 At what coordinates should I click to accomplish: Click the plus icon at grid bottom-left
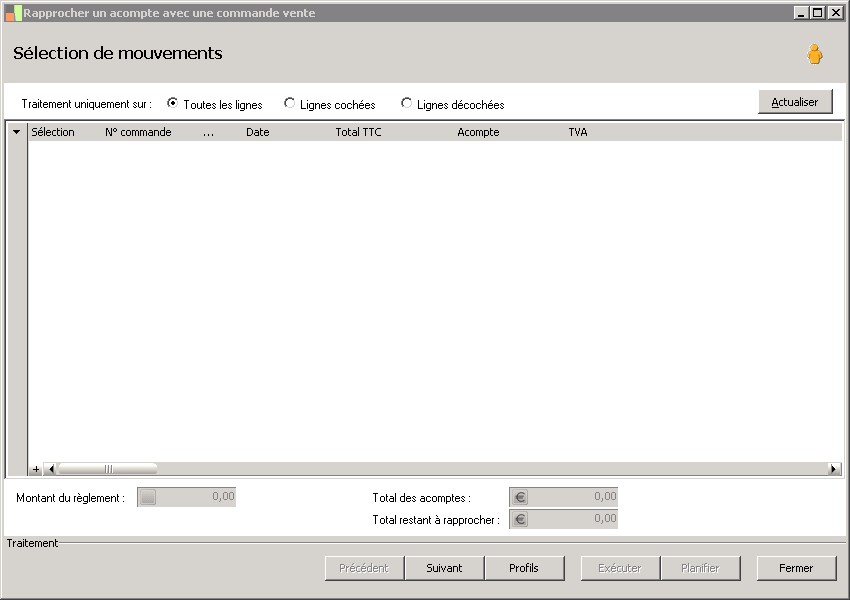click(x=36, y=469)
